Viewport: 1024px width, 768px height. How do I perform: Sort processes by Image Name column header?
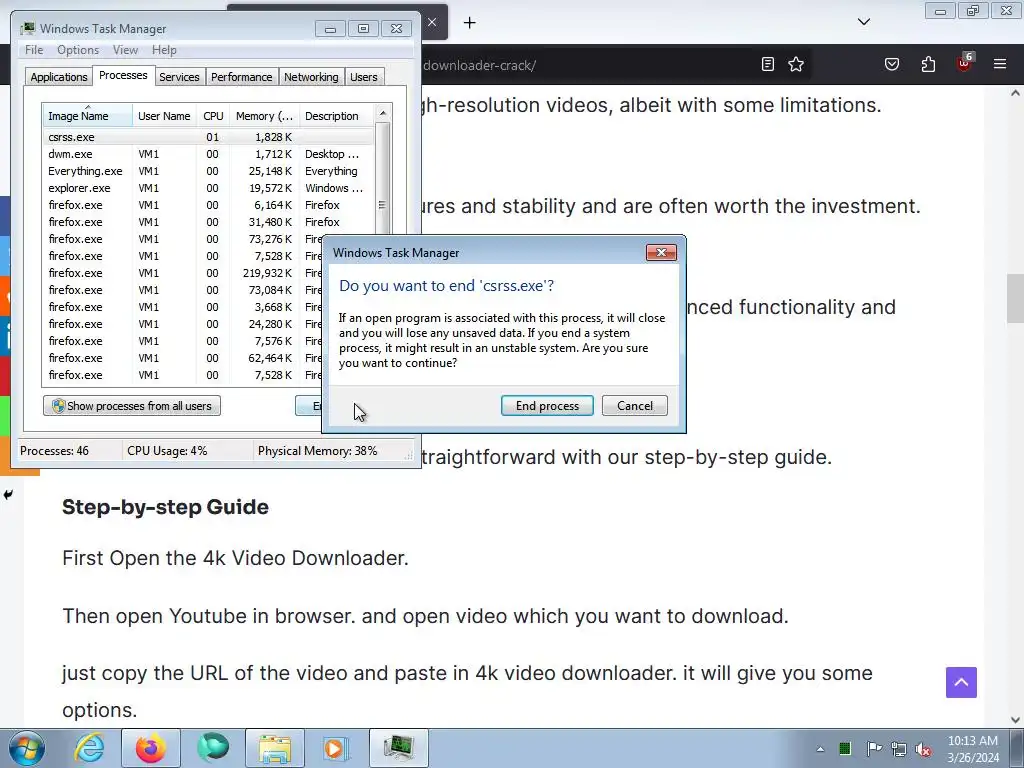87,116
